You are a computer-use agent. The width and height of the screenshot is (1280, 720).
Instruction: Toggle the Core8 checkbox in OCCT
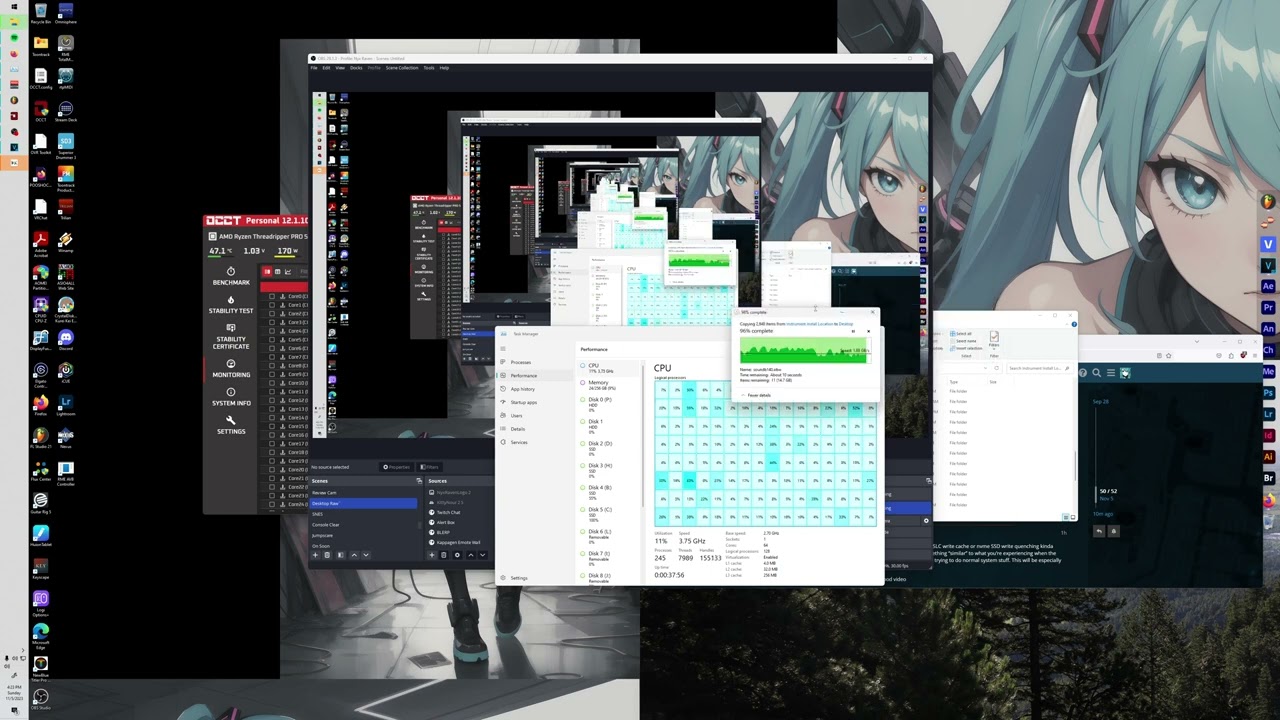point(272,366)
